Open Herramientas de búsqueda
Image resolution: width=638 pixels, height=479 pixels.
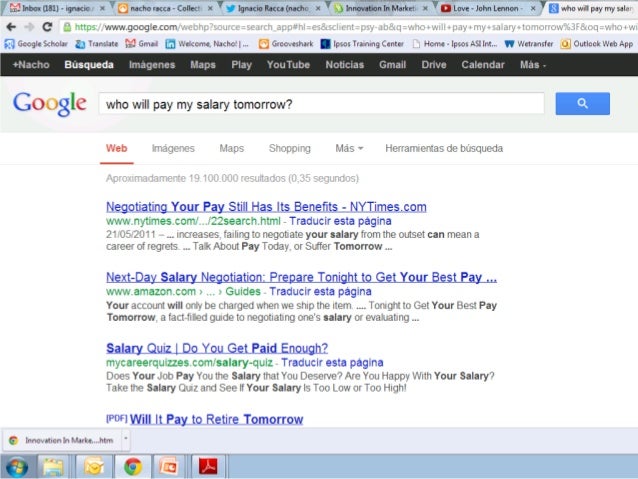(444, 149)
